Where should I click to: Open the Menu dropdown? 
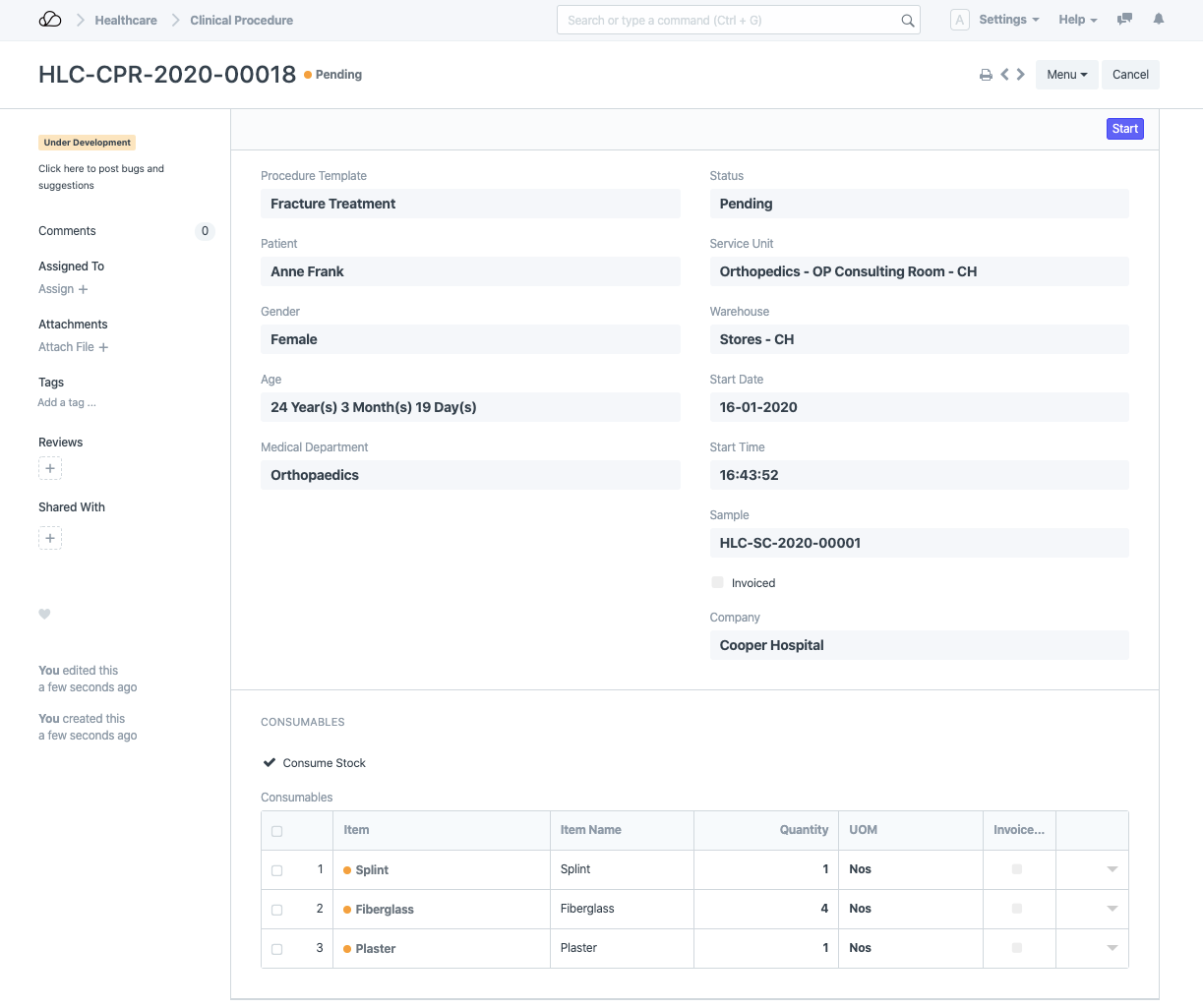(1066, 74)
